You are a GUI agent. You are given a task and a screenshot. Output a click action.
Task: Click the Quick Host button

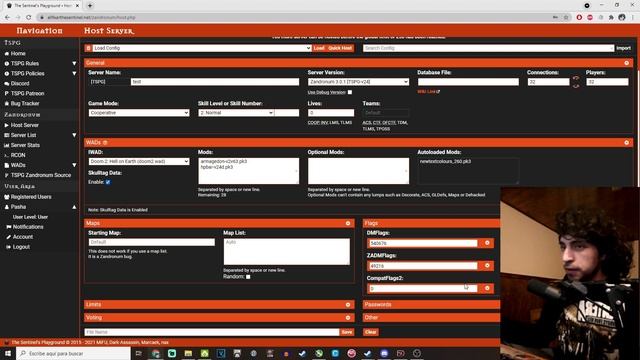340,48
